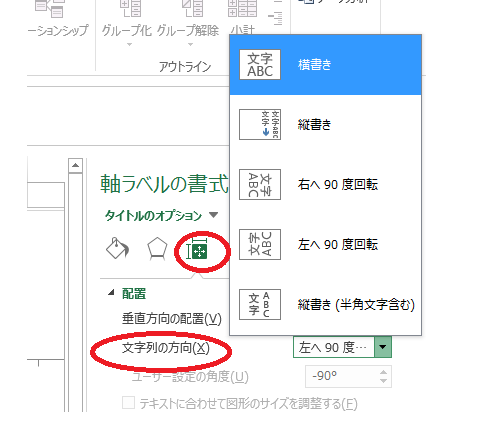Expand the タイトルのオプション dropdown
477x434 pixels.
point(214,215)
